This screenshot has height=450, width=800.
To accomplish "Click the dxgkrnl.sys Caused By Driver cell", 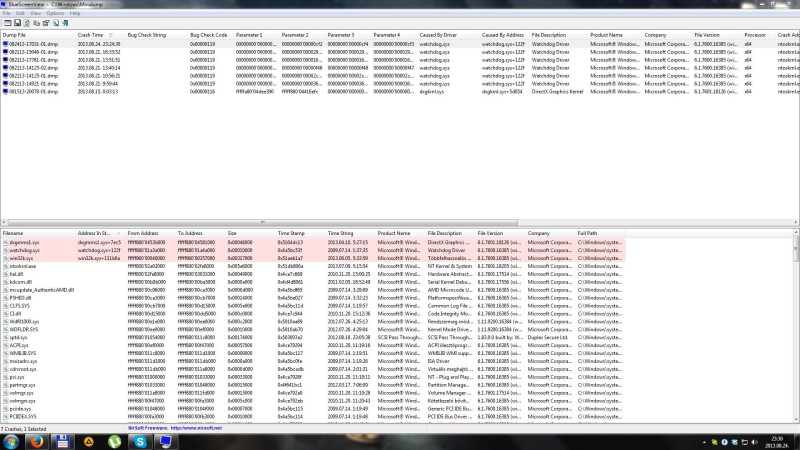I will 432,91.
